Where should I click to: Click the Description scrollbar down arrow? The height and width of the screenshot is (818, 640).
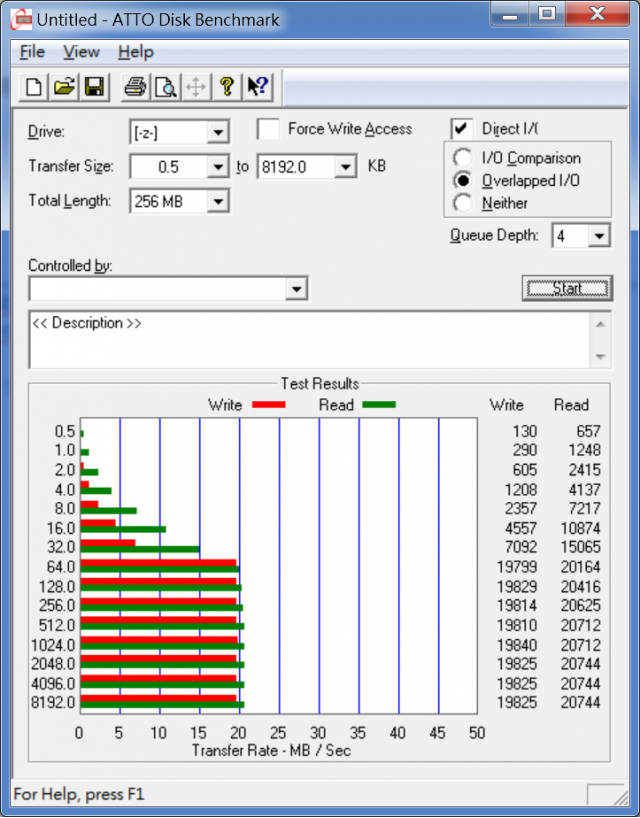[600, 357]
